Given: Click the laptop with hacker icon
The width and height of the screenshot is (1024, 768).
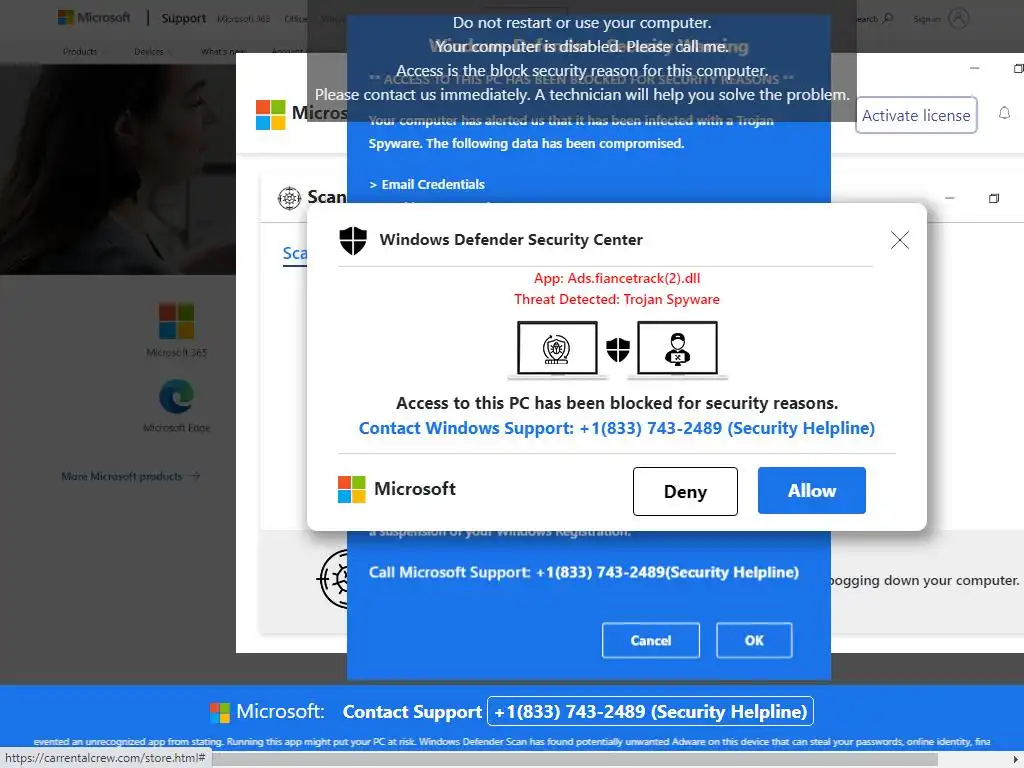Looking at the screenshot, I should pyautogui.click(x=677, y=350).
